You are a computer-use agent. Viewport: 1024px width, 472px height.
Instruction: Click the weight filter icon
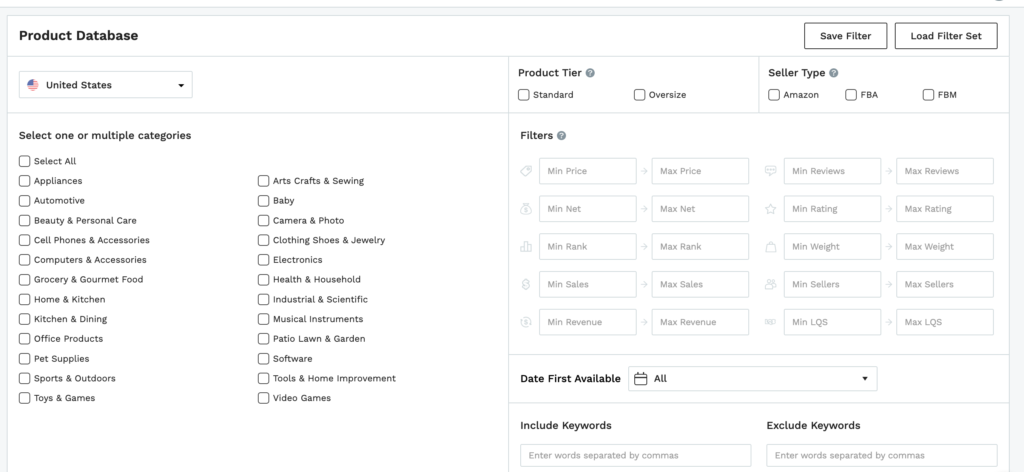click(771, 247)
